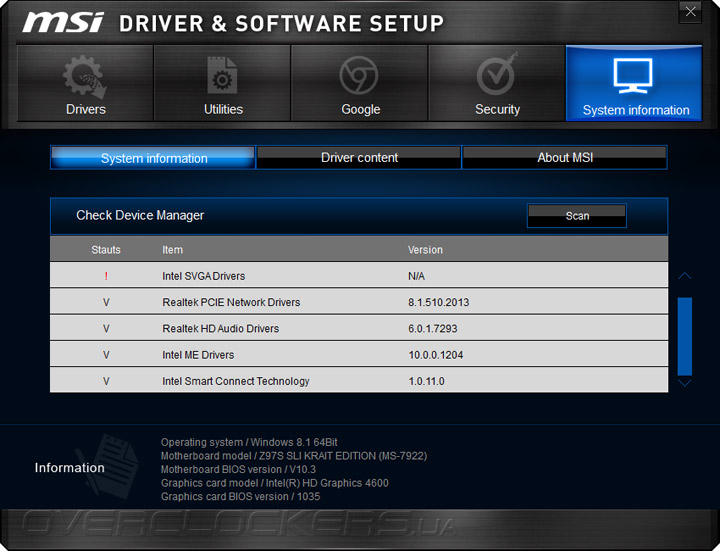Screen dimensions: 720x551
Task: Select the Intel SVGA Drivers row
Action: tap(359, 275)
